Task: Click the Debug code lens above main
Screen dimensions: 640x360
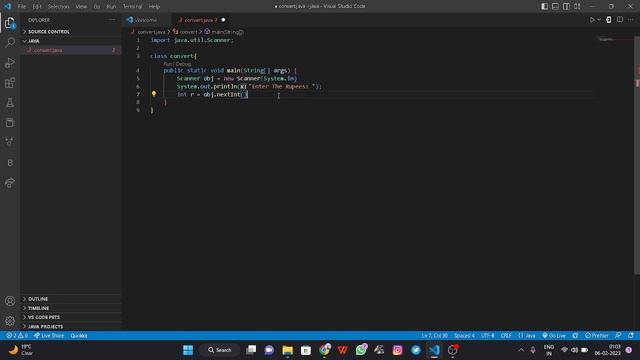Action: (x=183, y=64)
